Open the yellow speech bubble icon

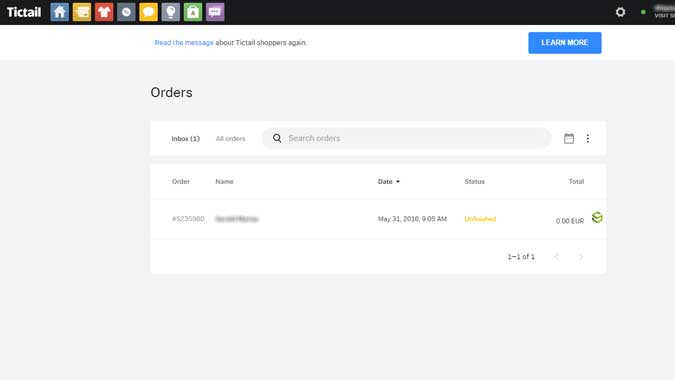click(x=149, y=12)
